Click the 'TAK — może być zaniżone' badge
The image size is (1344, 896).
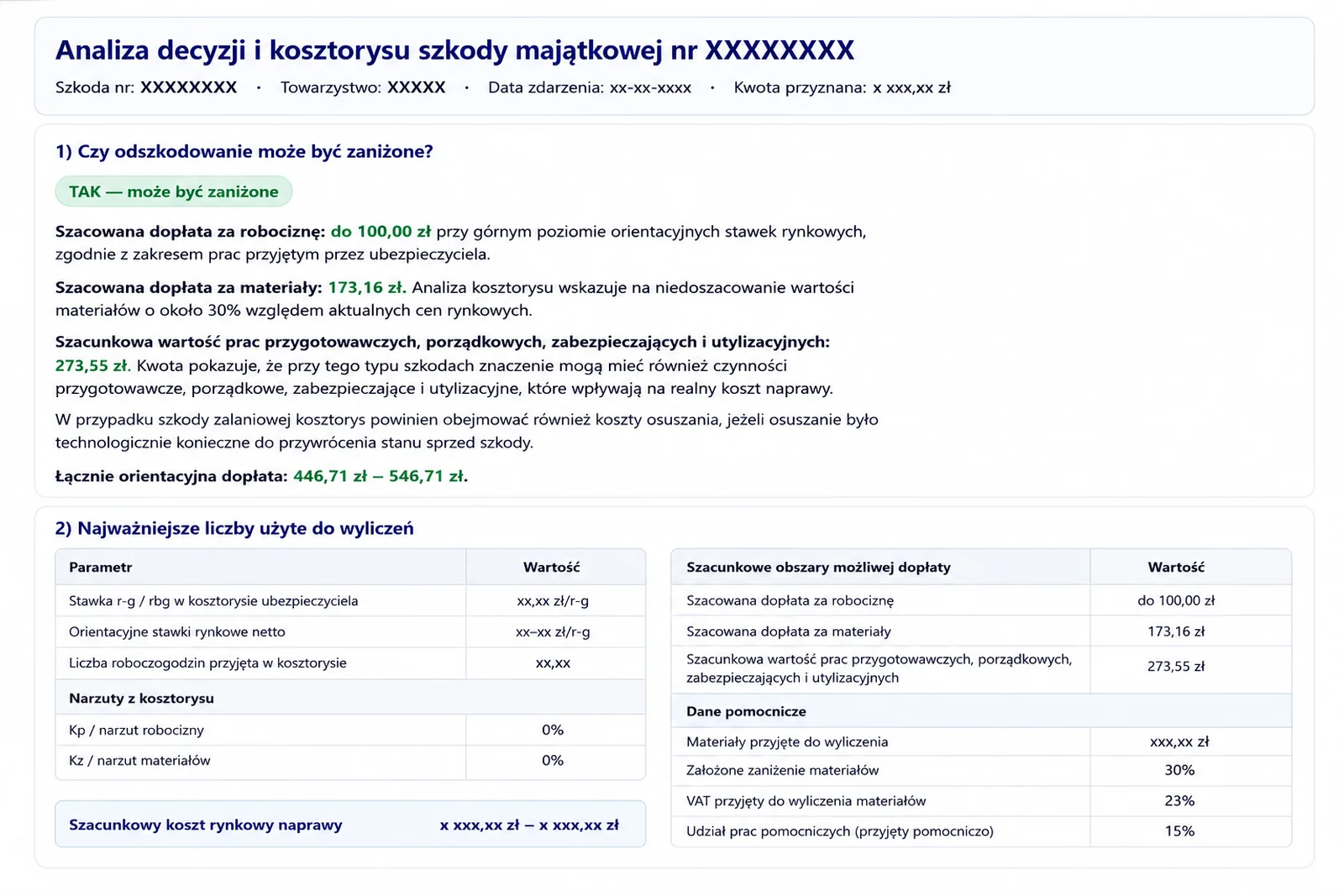pyautogui.click(x=174, y=191)
